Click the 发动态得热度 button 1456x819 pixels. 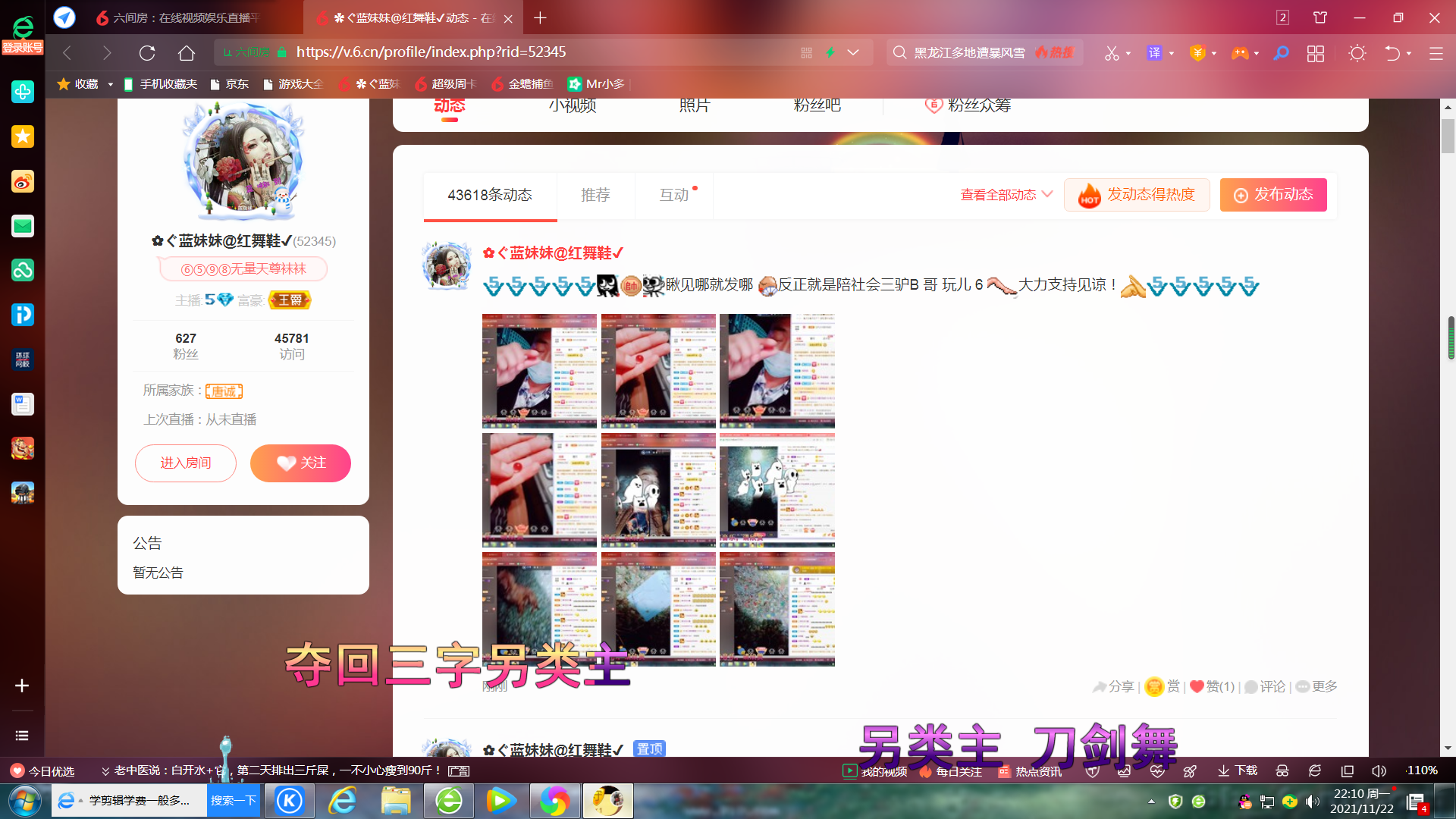1137,195
